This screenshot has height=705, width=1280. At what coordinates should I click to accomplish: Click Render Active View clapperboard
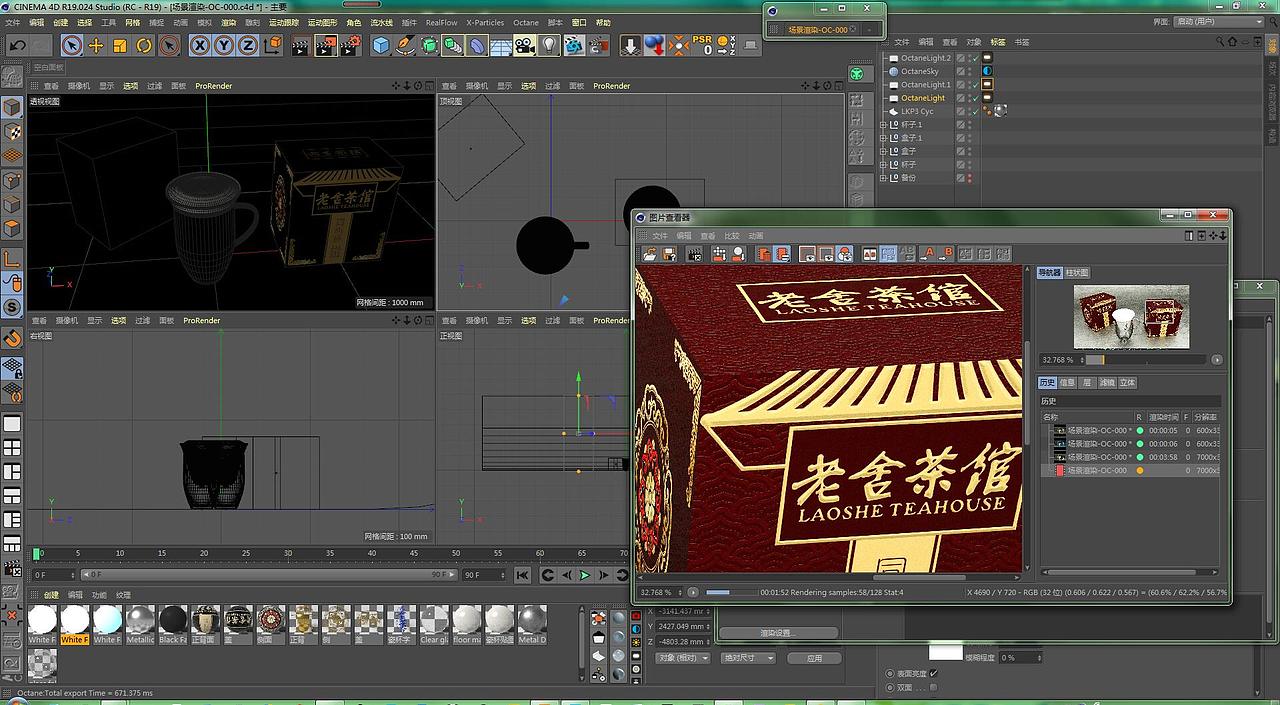300,45
